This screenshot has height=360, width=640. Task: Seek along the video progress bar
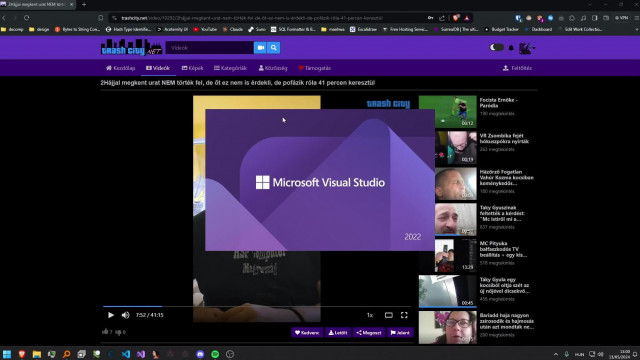257,306
